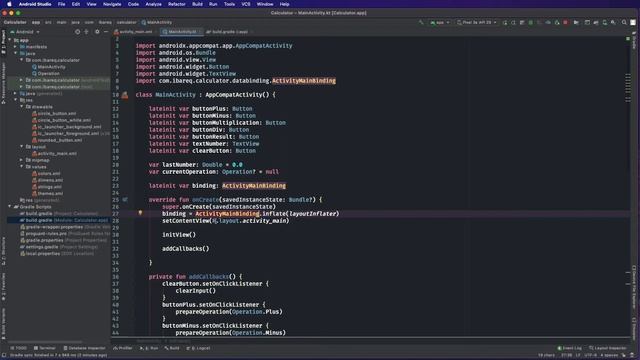Select the MainActivity.kt editor tab

[x=181, y=32]
